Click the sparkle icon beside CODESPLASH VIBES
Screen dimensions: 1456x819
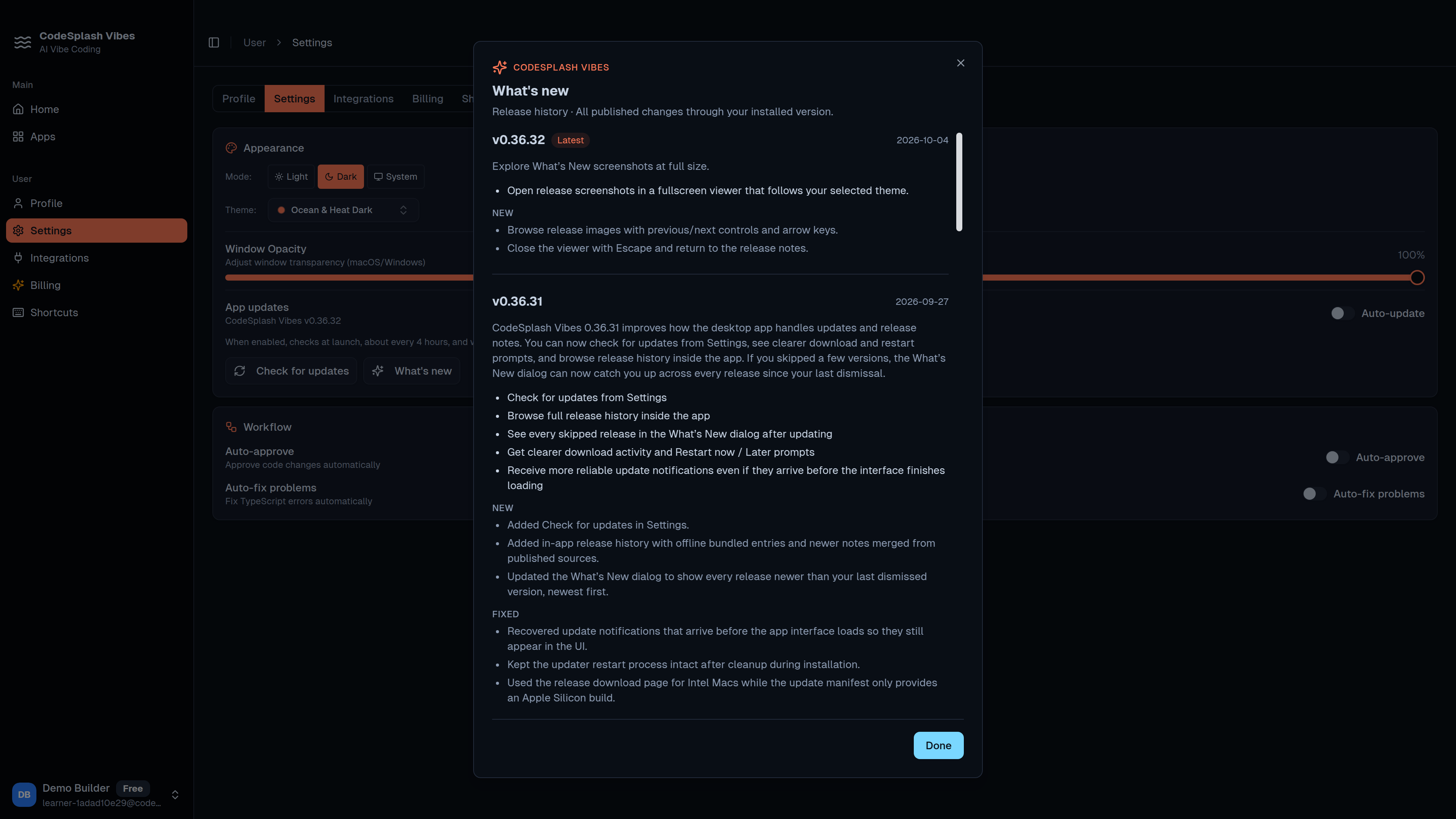click(500, 67)
